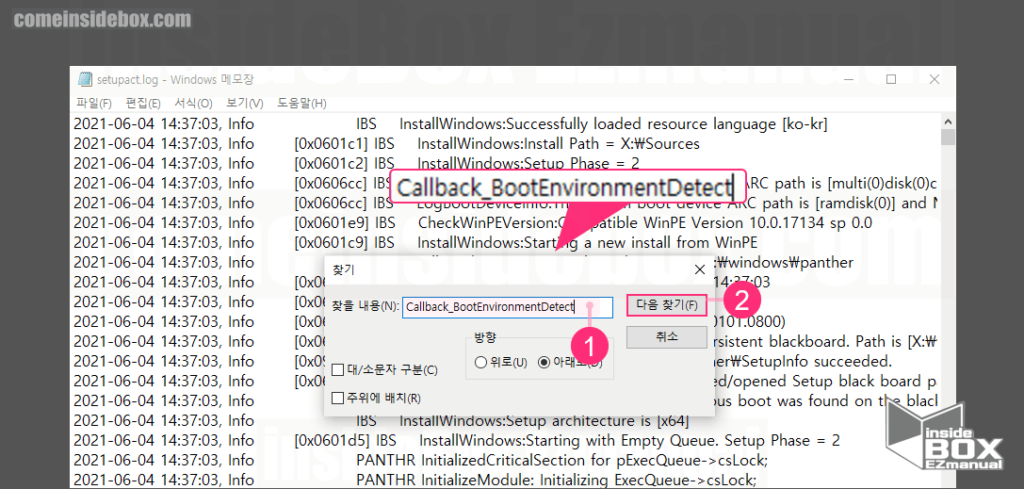The height and width of the screenshot is (489, 1024).
Task: Select the 아래로 direction radio button
Action: 544,362
